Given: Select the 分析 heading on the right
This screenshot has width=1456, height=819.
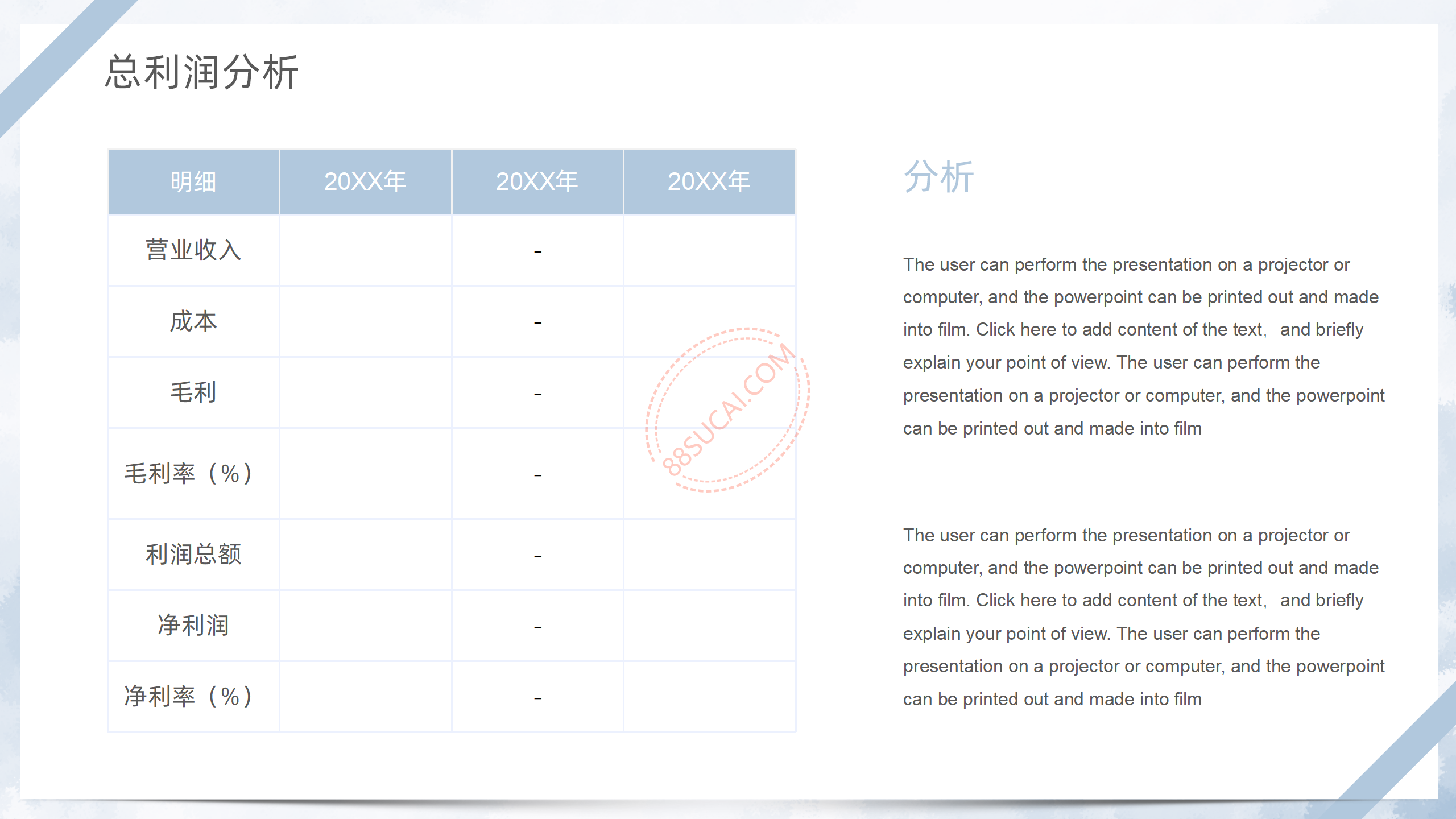Looking at the screenshot, I should tap(939, 176).
